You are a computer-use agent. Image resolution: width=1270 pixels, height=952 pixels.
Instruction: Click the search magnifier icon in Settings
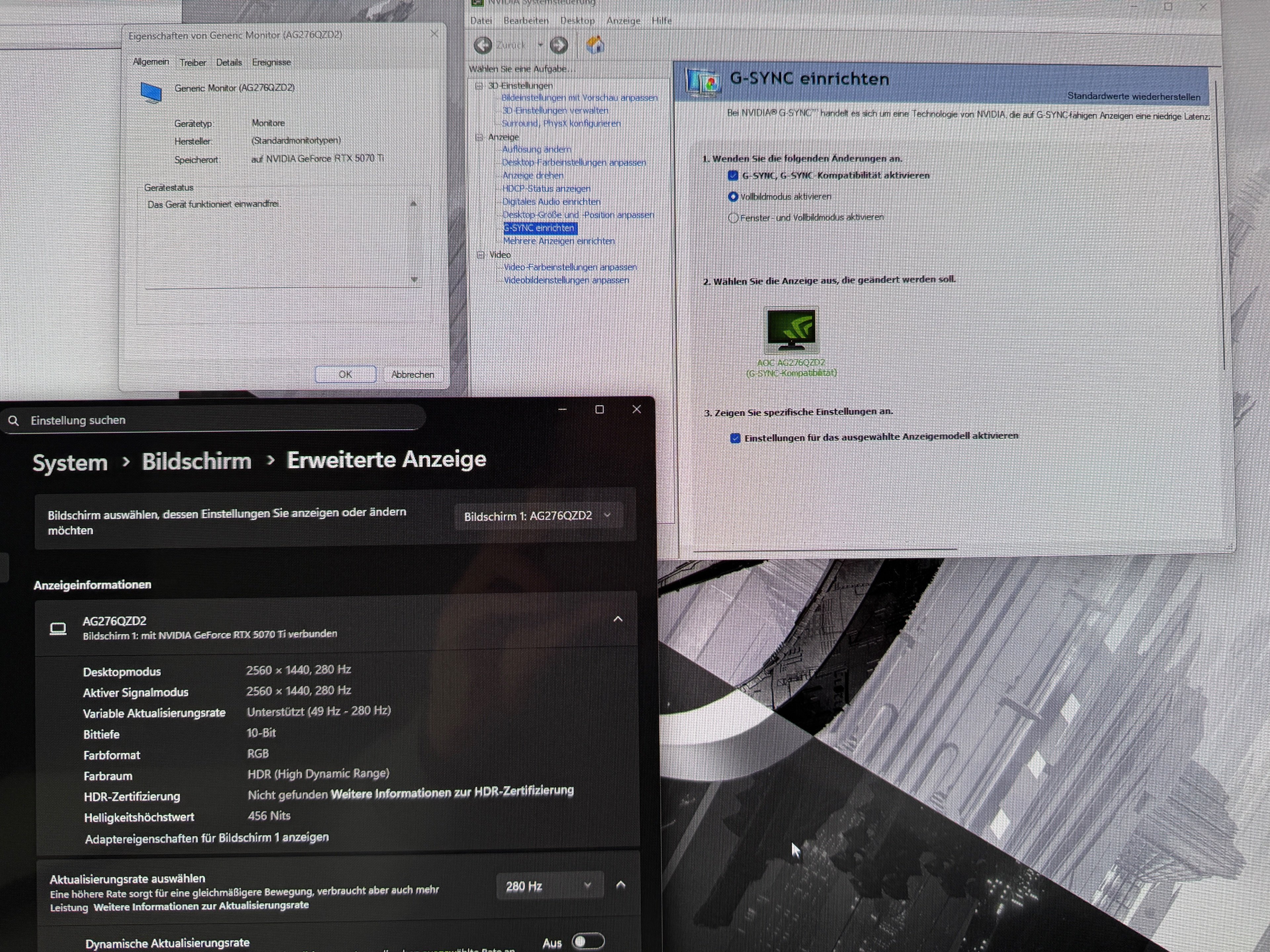pos(13,421)
